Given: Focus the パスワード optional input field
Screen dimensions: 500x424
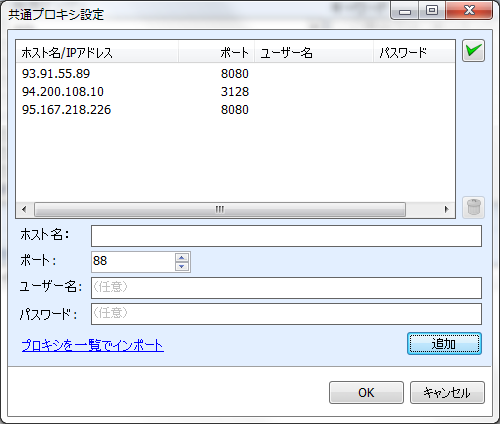Looking at the screenshot, I should 286,314.
